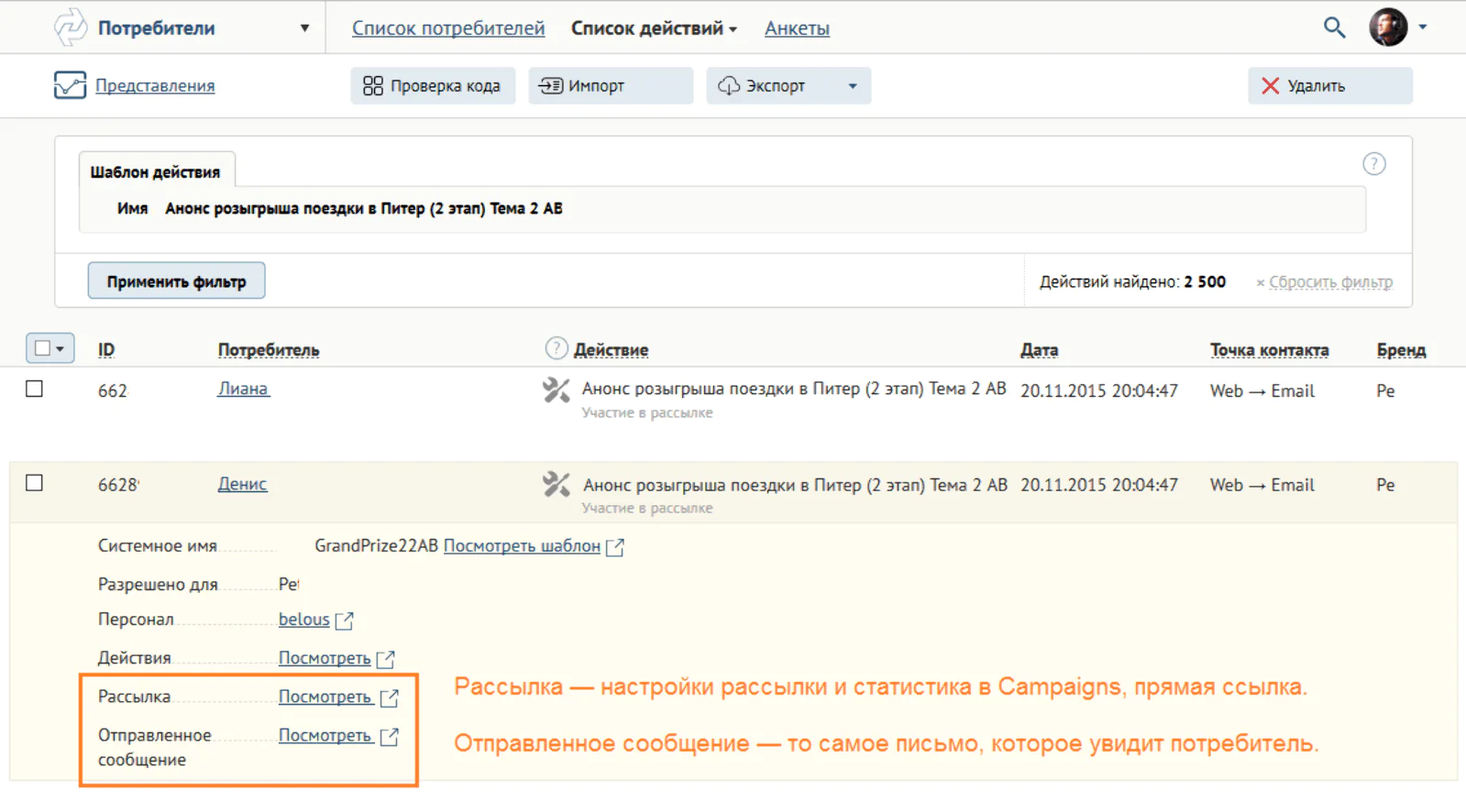Click GrandPrize22AB system name text
The height and width of the screenshot is (812, 1466).
click(x=377, y=546)
